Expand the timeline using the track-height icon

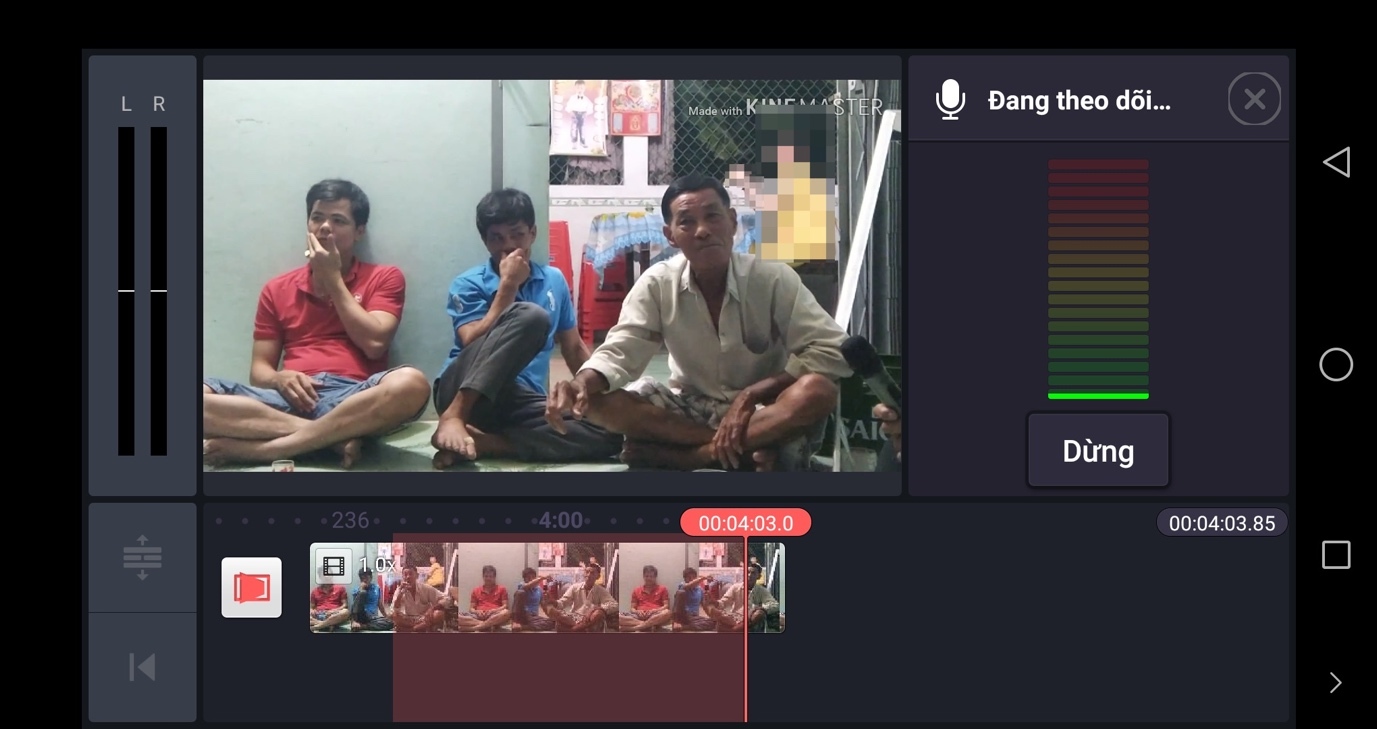click(x=142, y=557)
